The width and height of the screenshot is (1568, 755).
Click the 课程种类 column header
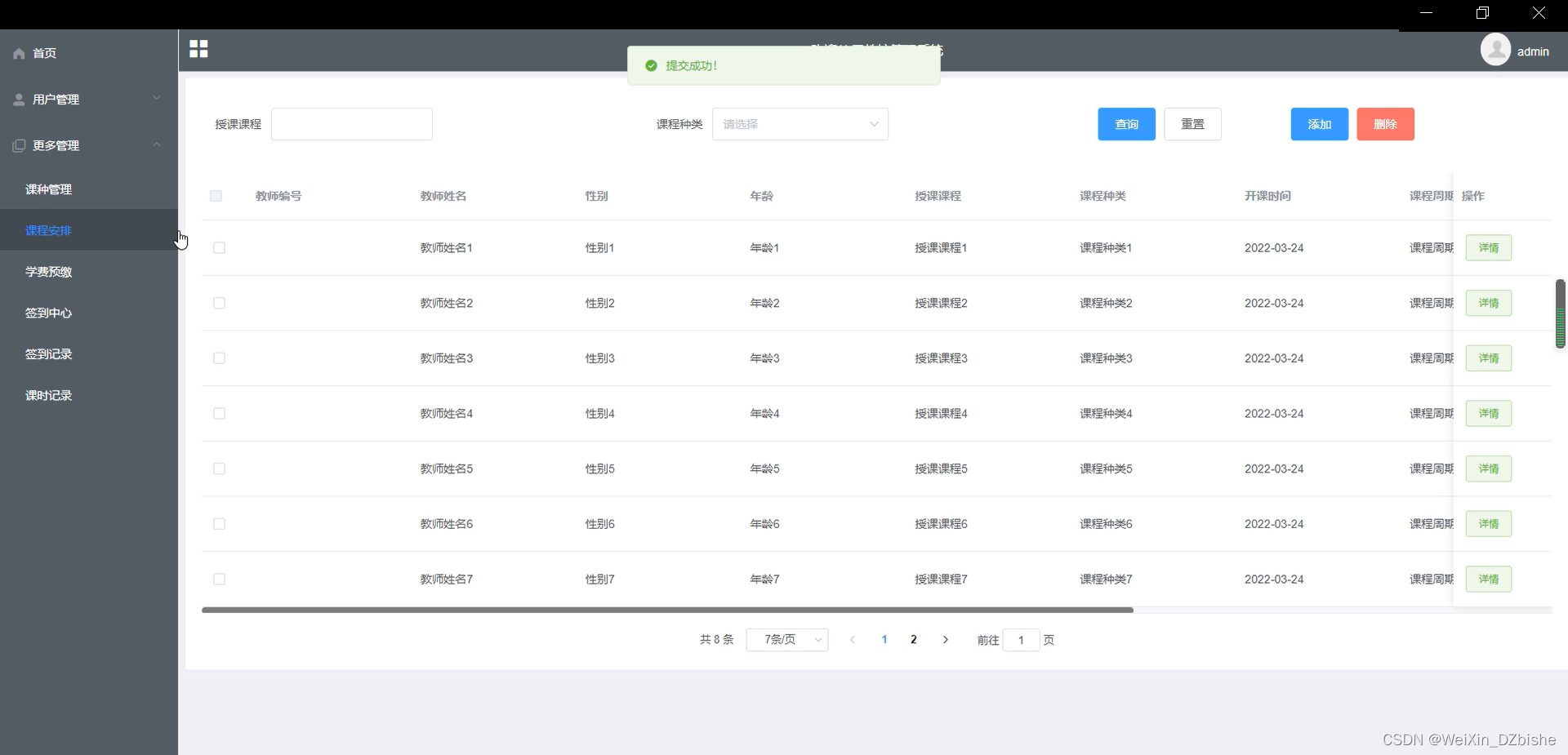tap(1102, 196)
